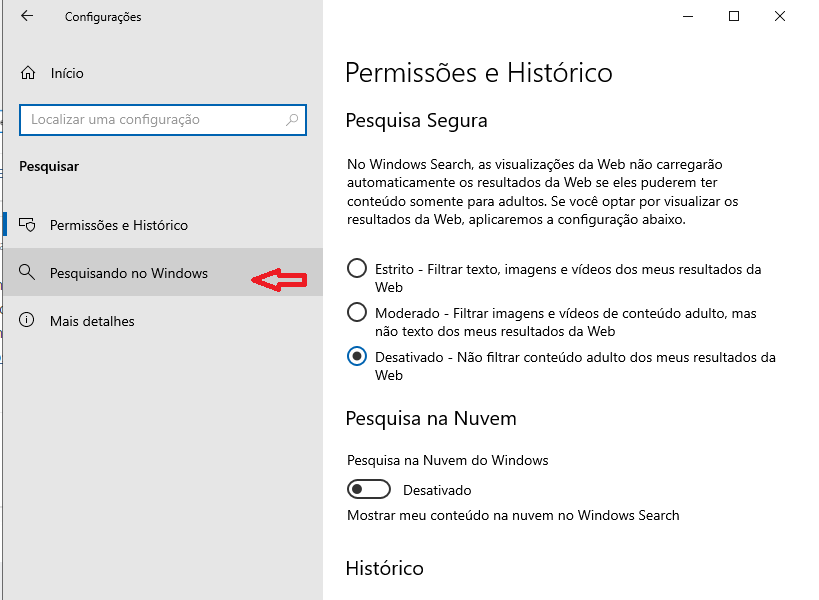Go to Início
Viewport: 819px width, 600px height.
pos(67,73)
